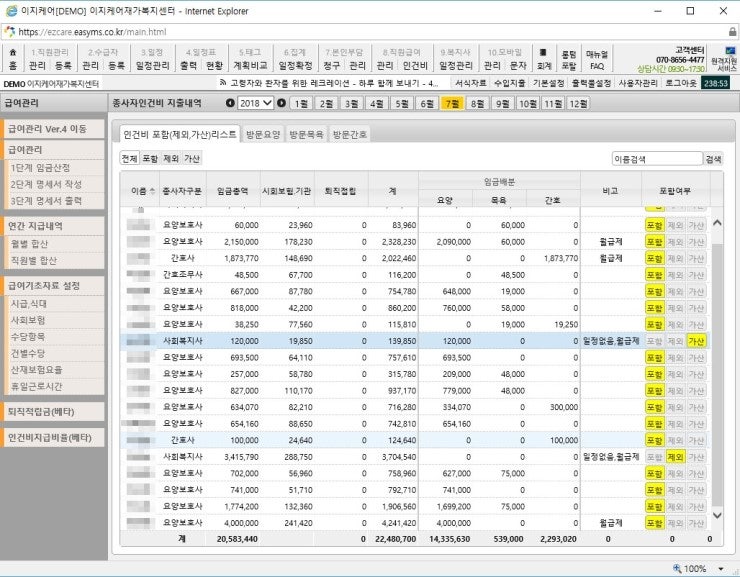The width and height of the screenshot is (740, 577).
Task: Toggle 포함 on the 사회복지사 120,000 row
Action: [x=655, y=341]
